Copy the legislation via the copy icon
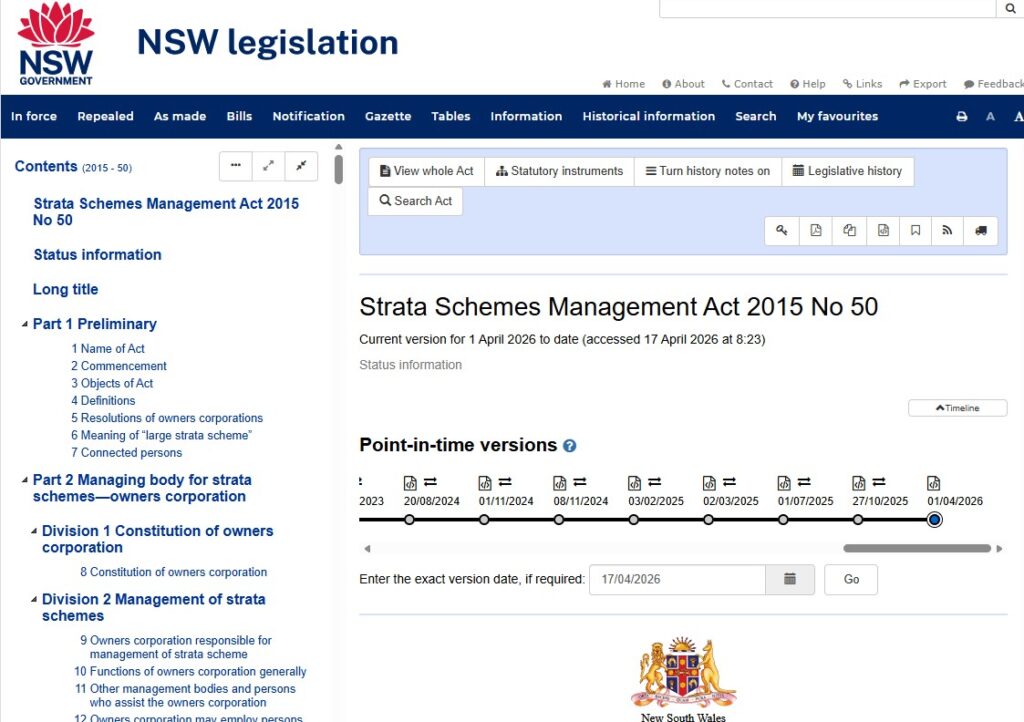Screen dimensions: 1024x722 849,231
